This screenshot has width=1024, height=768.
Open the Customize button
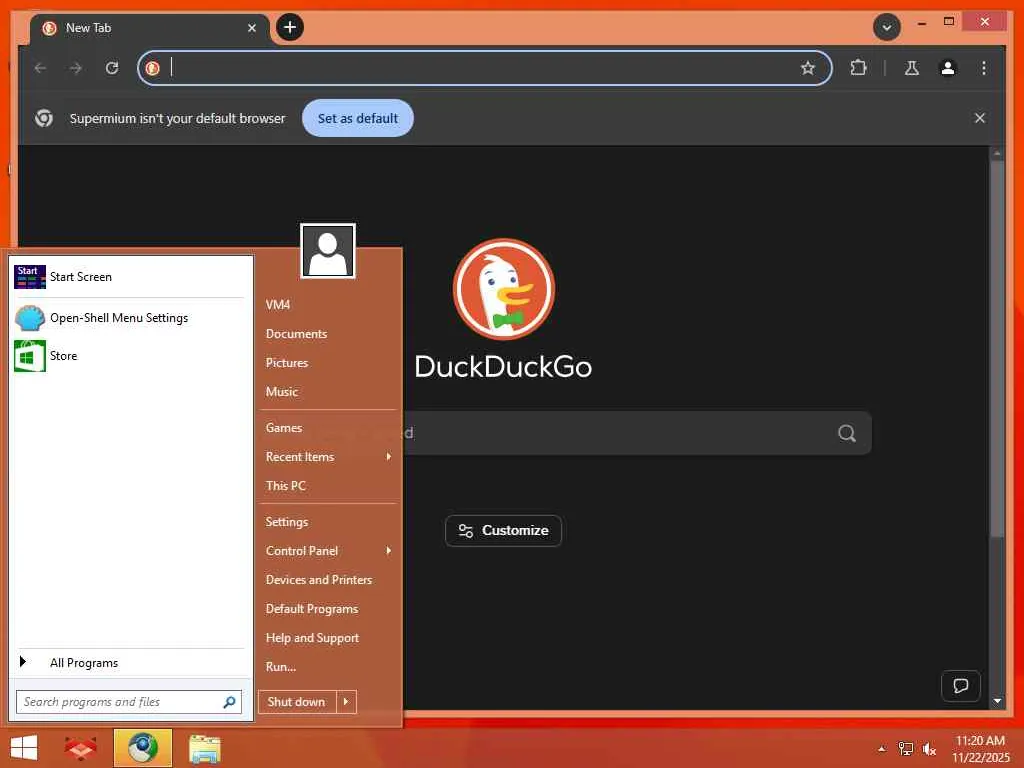(504, 531)
